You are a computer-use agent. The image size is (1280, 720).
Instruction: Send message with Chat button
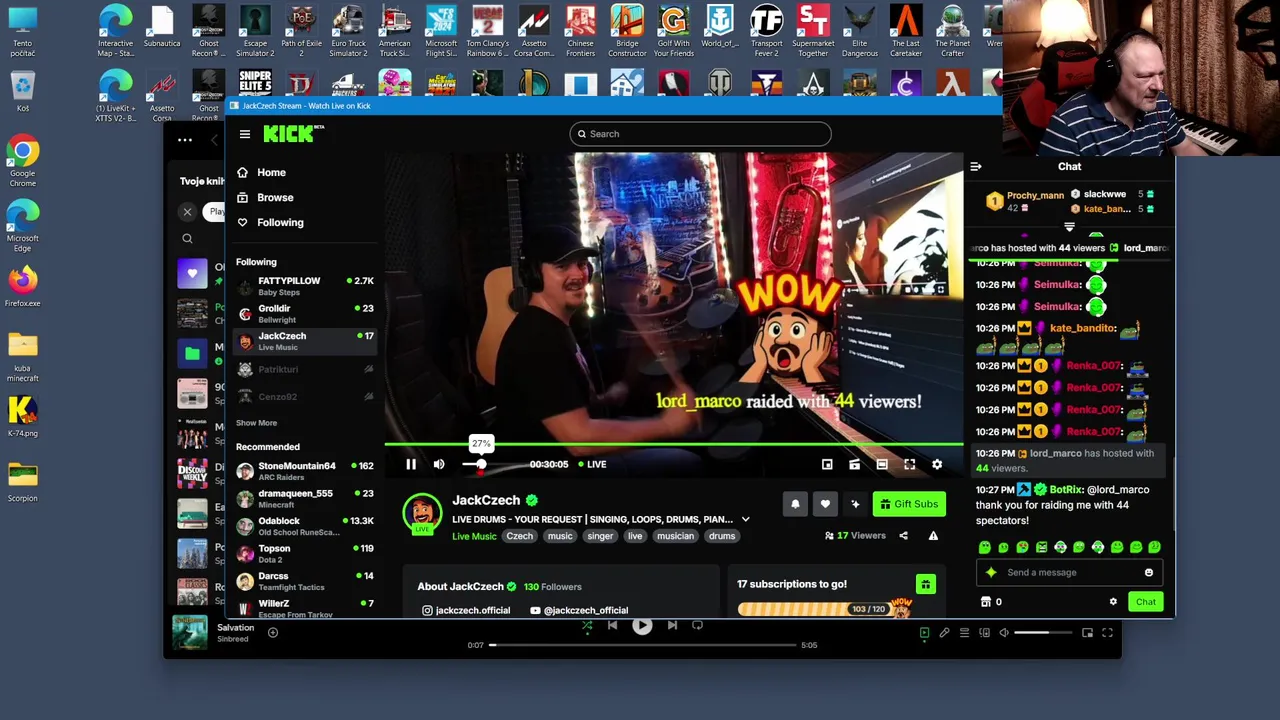[x=1145, y=602]
